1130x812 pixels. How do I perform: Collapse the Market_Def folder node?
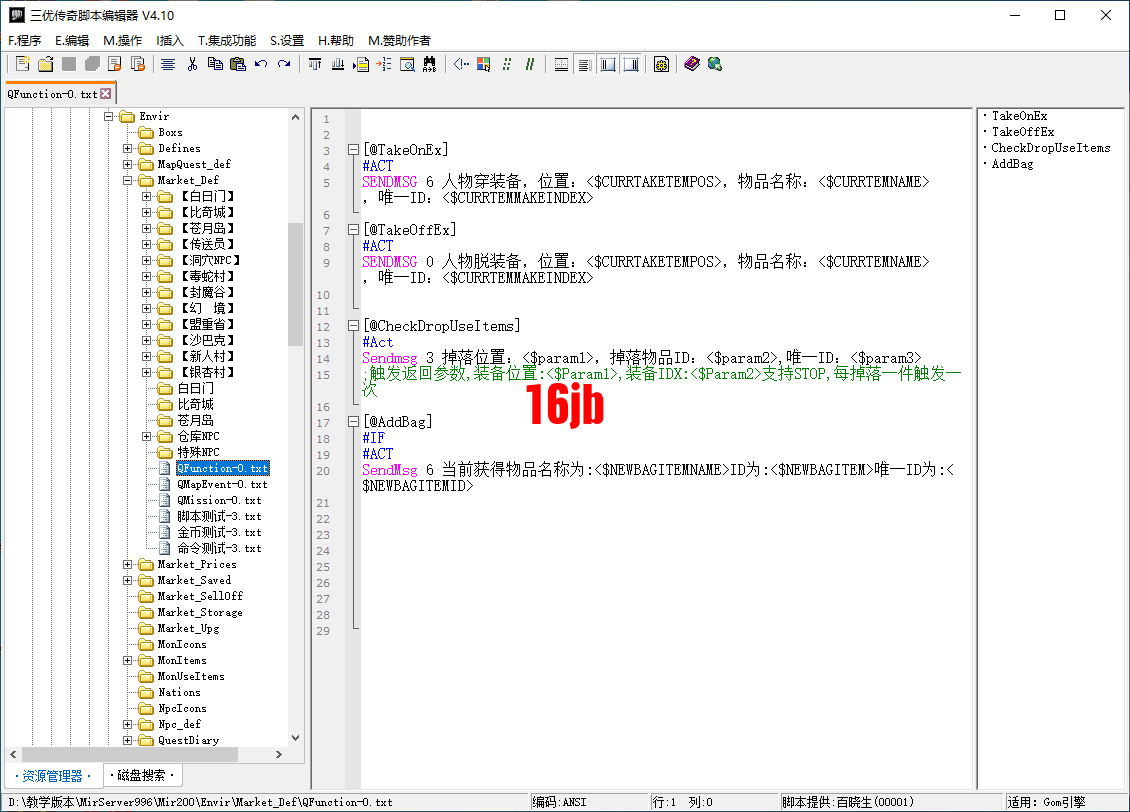coord(128,180)
